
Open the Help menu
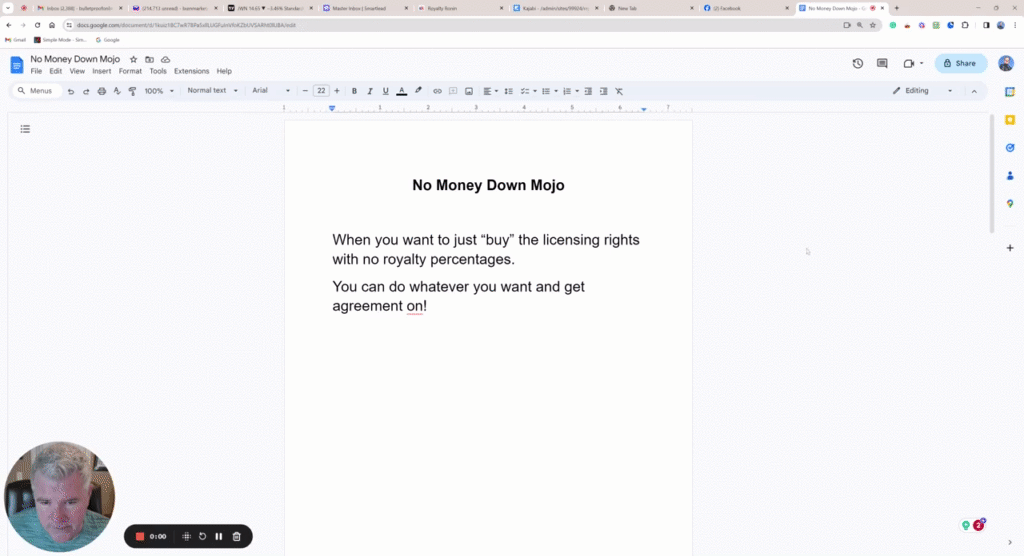224,71
